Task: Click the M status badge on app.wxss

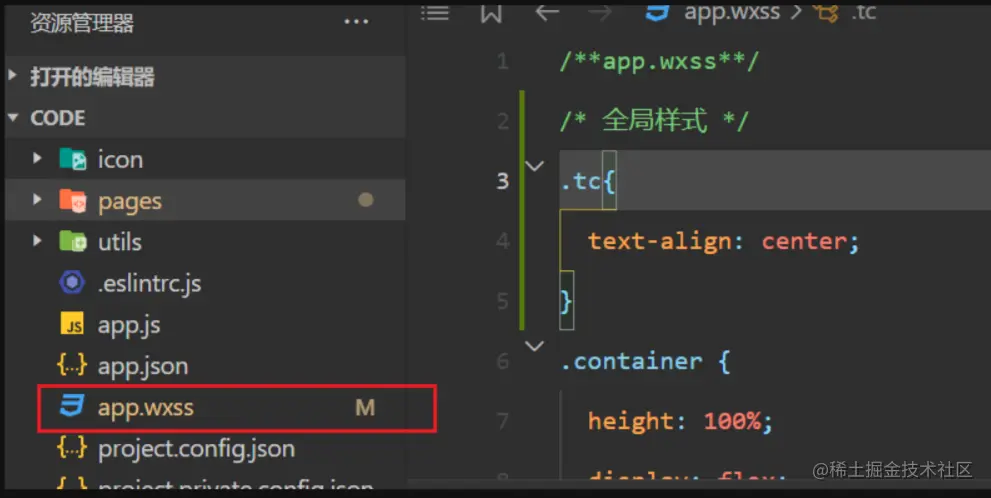Action: [365, 408]
